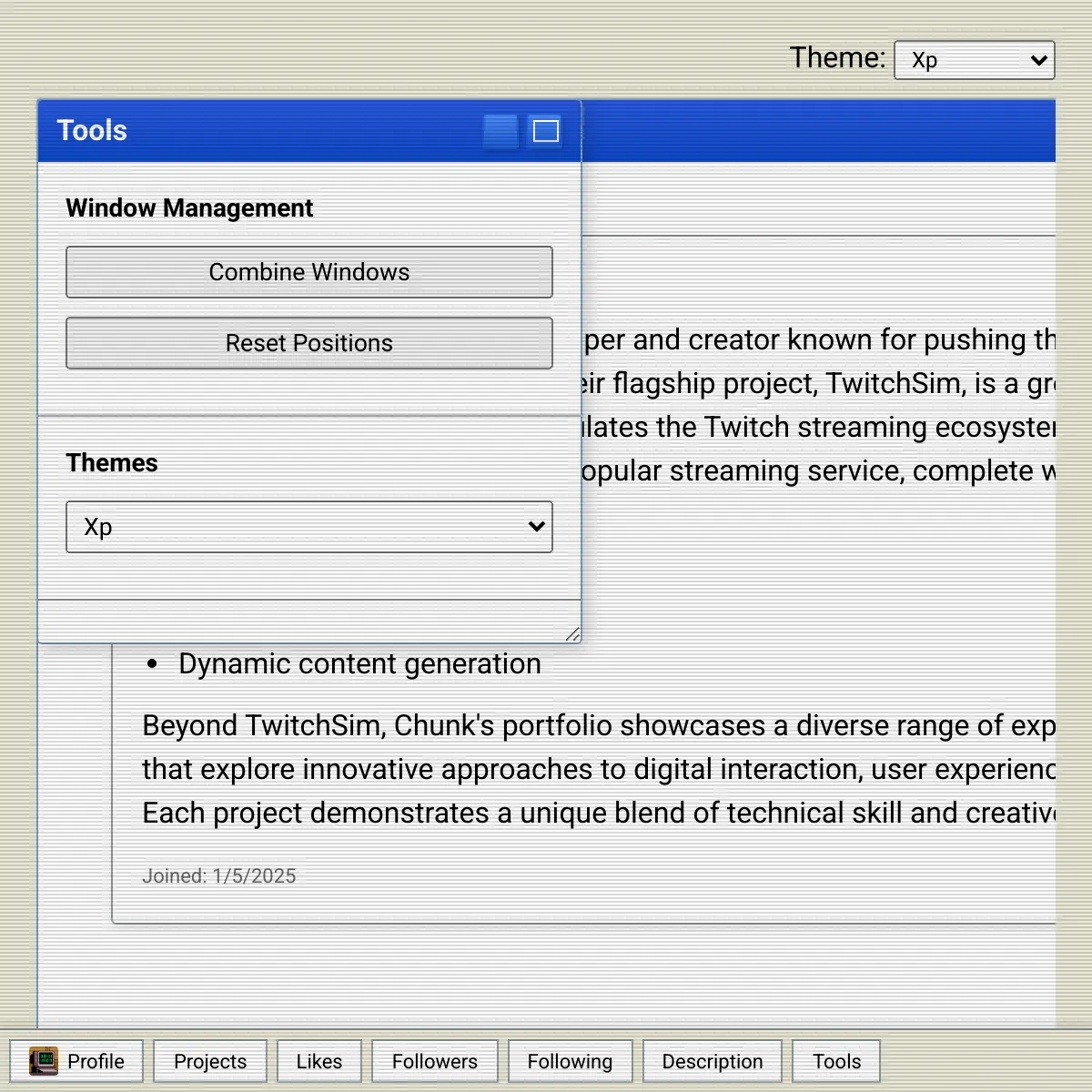Image resolution: width=1092 pixels, height=1092 pixels.
Task: Click the Themes section heading in Tools
Action: [112, 463]
